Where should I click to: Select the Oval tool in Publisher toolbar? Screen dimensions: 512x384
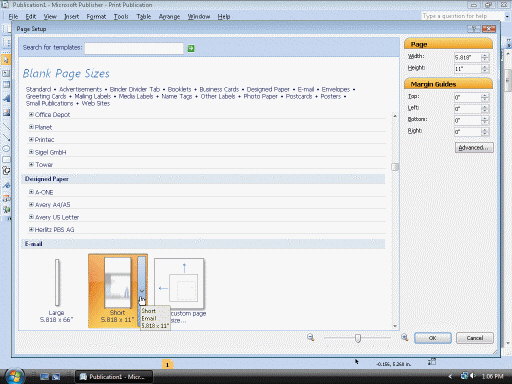pyautogui.click(x=6, y=149)
